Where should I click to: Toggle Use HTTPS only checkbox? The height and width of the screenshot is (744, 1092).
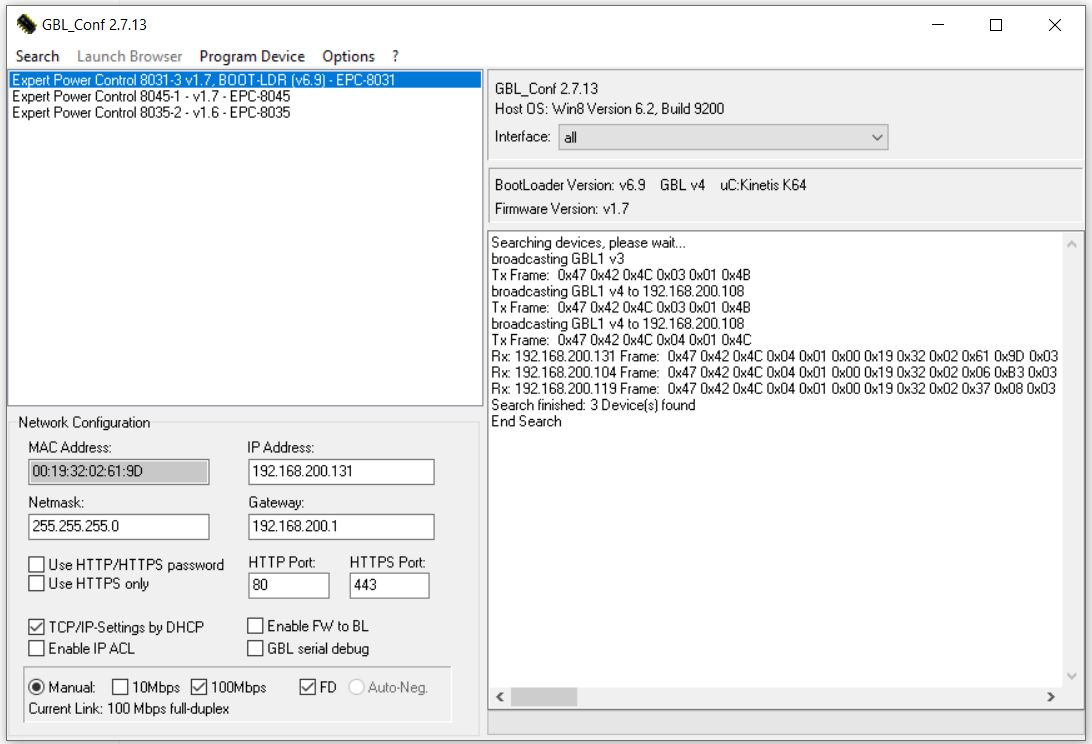[37, 583]
